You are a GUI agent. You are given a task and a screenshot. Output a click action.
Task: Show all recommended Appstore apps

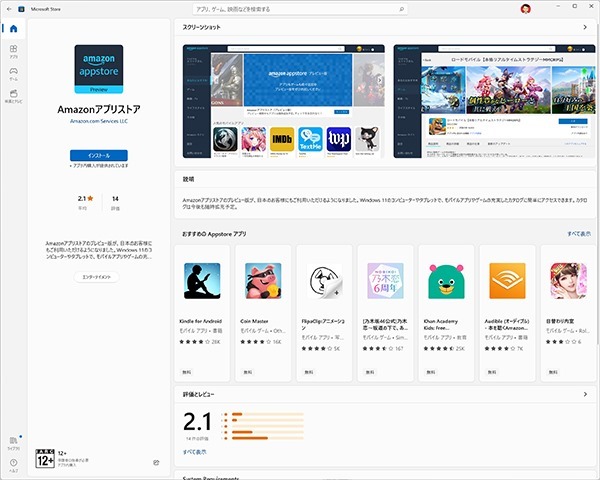pos(578,233)
